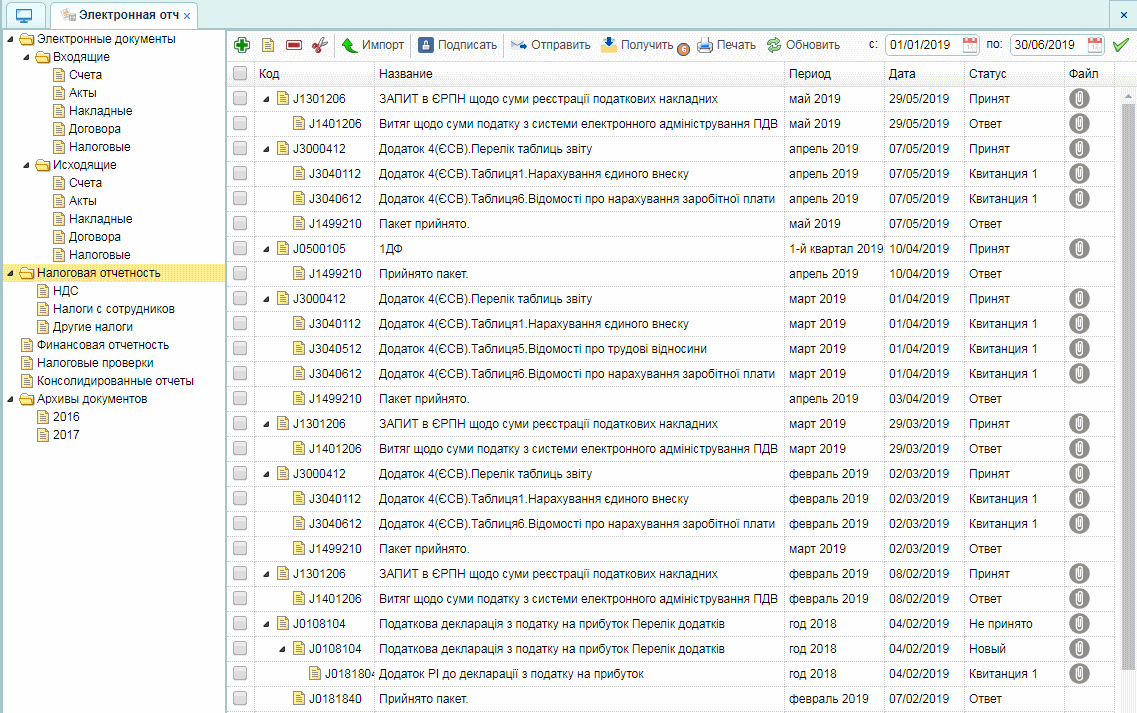Tick checkbox for J1499210 row dated 03/04/2019
The height and width of the screenshot is (713, 1137).
(240, 398)
